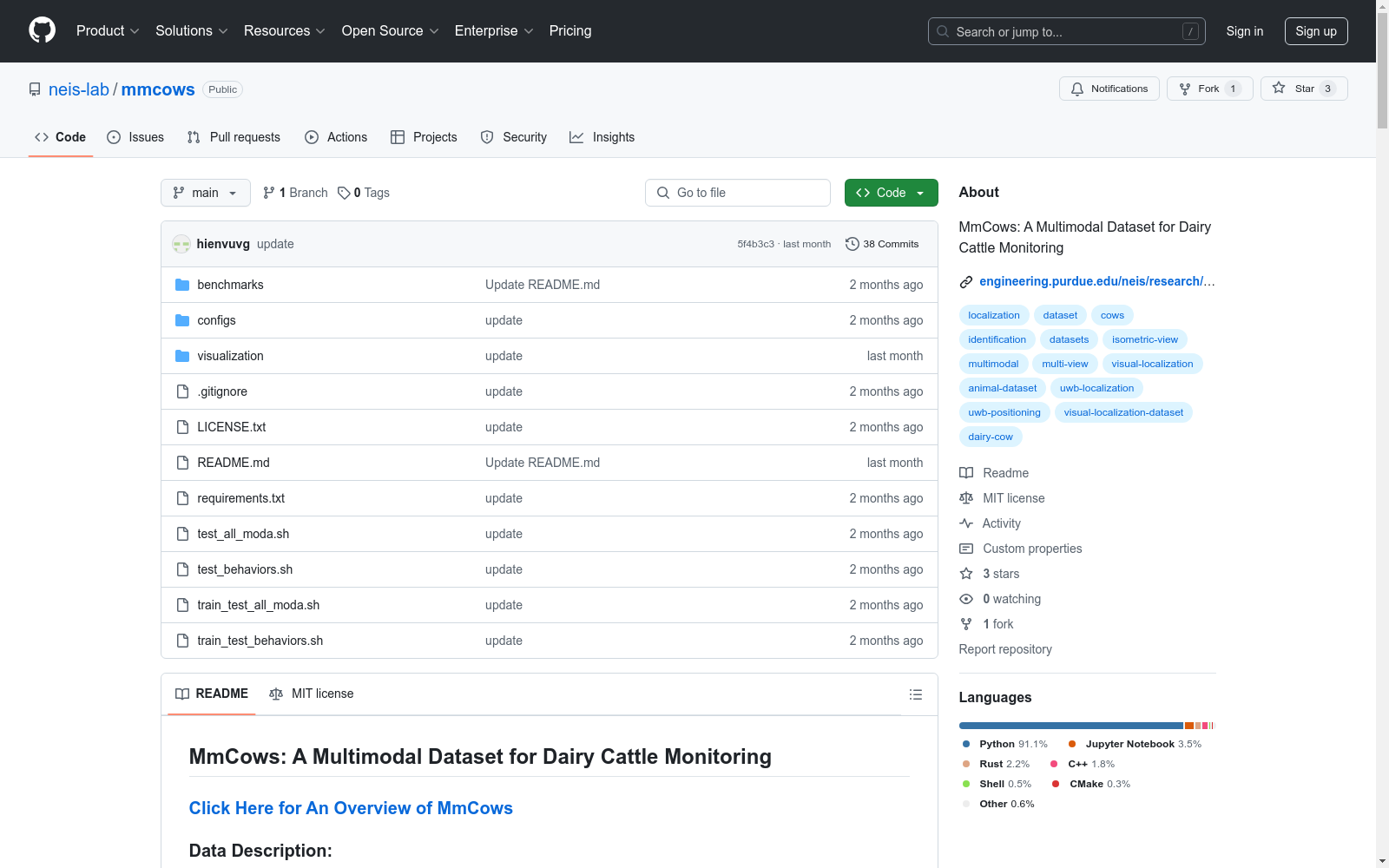Click the dairy-cow topic tag
Screen dimensions: 1389x868
coord(991,437)
